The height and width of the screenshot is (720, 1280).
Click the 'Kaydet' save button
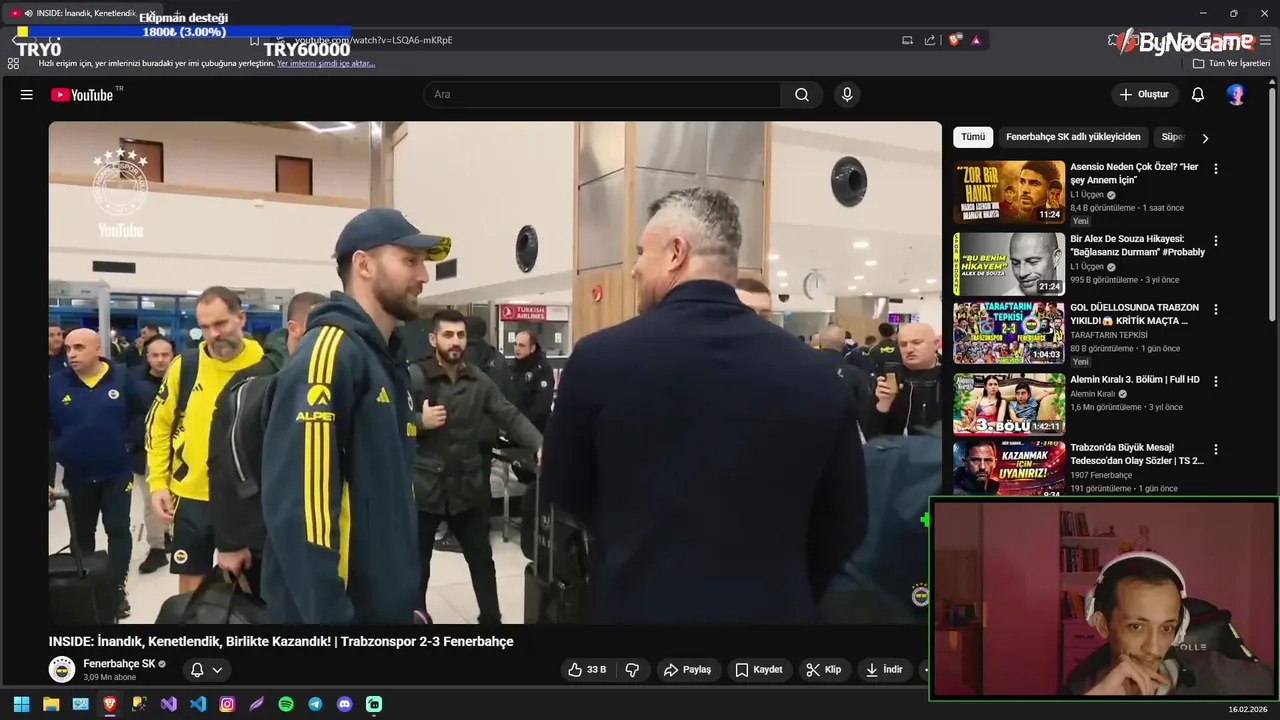759,670
